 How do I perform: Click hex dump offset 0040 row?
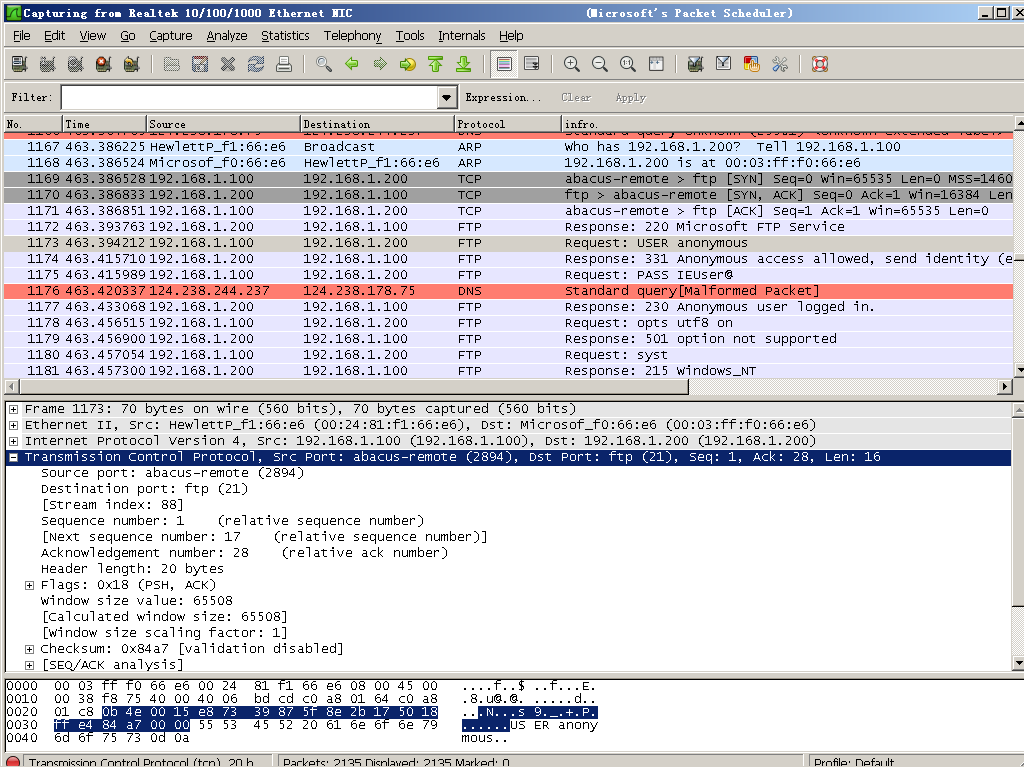click(x=98, y=738)
